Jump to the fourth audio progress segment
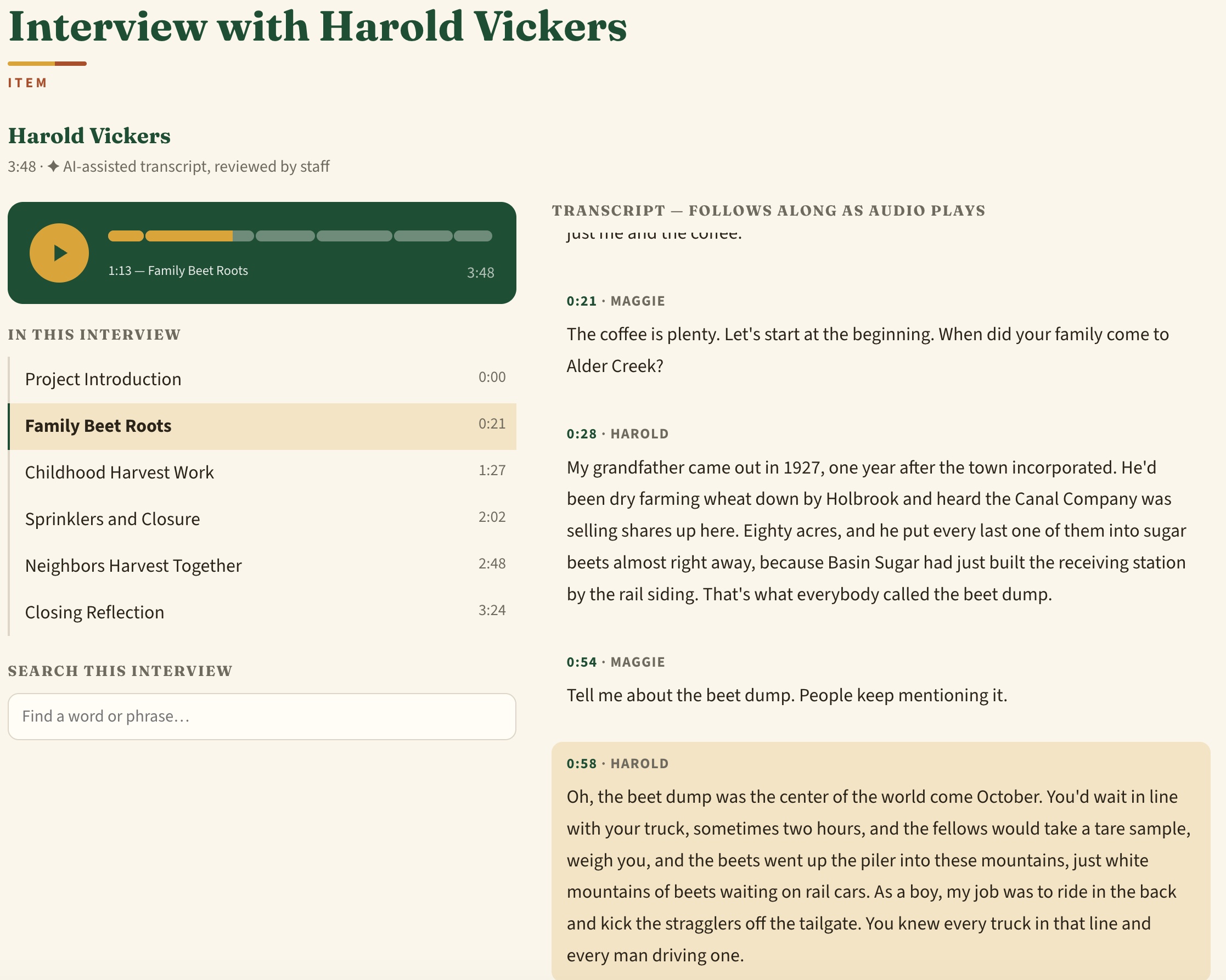 (x=355, y=236)
